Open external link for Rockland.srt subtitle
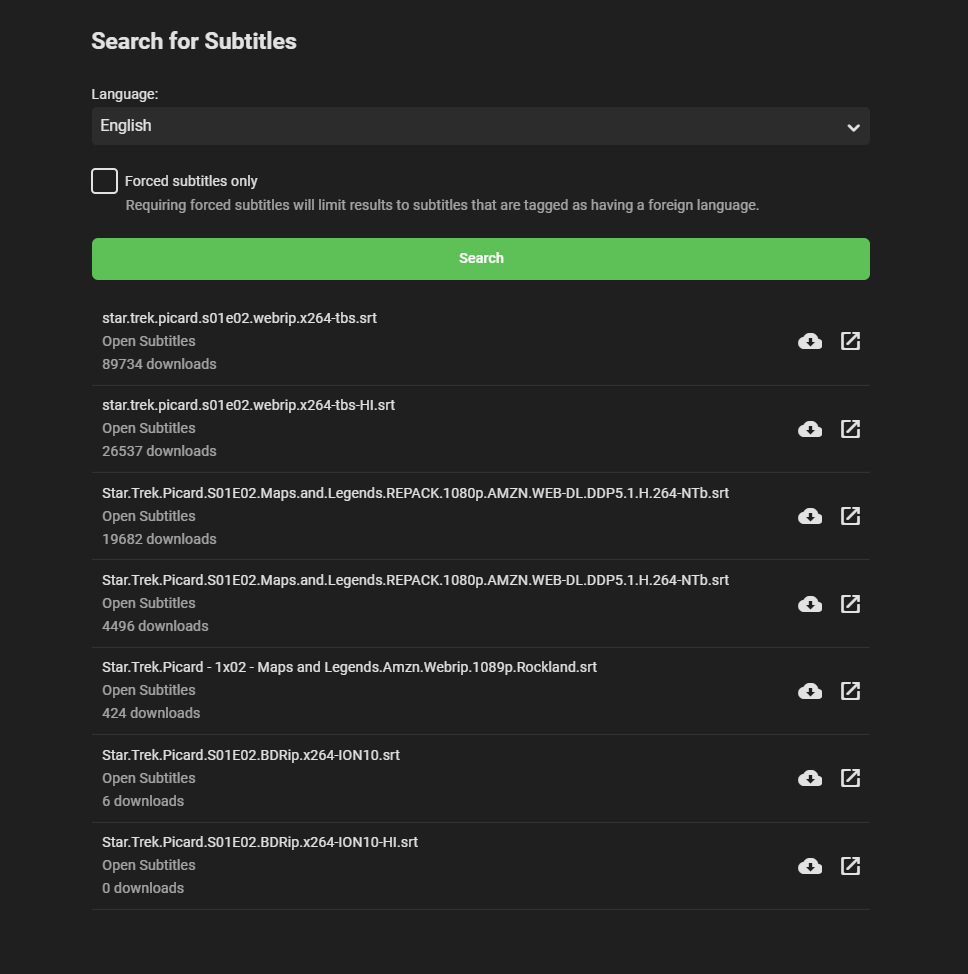The height and width of the screenshot is (974, 968). point(850,691)
